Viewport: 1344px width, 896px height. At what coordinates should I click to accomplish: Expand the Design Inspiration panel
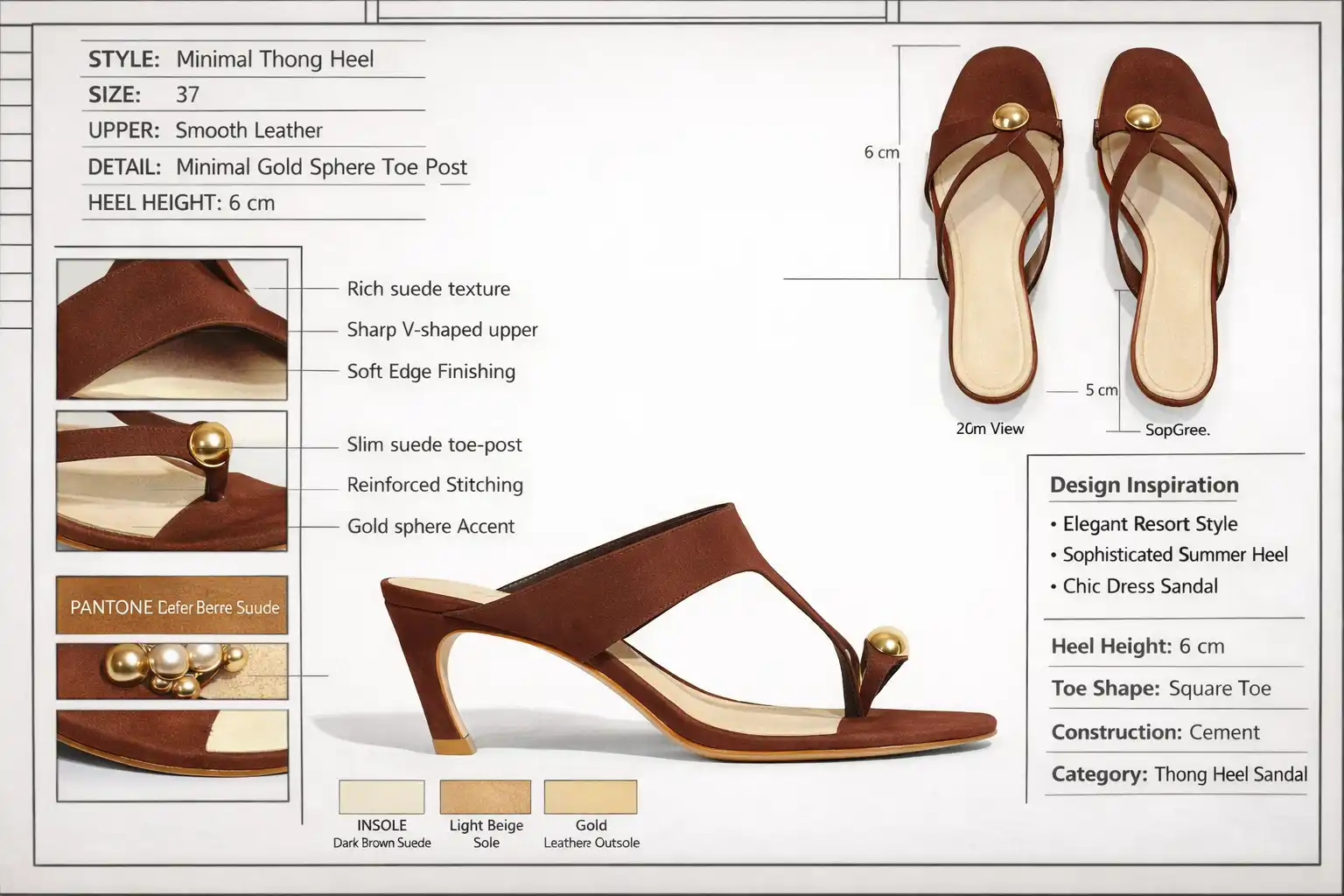pos(1143,485)
